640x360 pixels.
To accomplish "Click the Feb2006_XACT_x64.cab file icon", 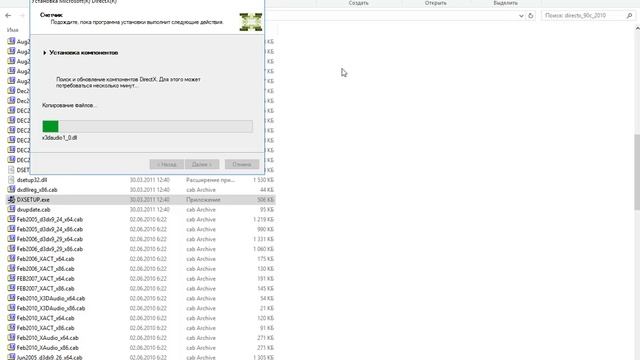I will point(11,259).
